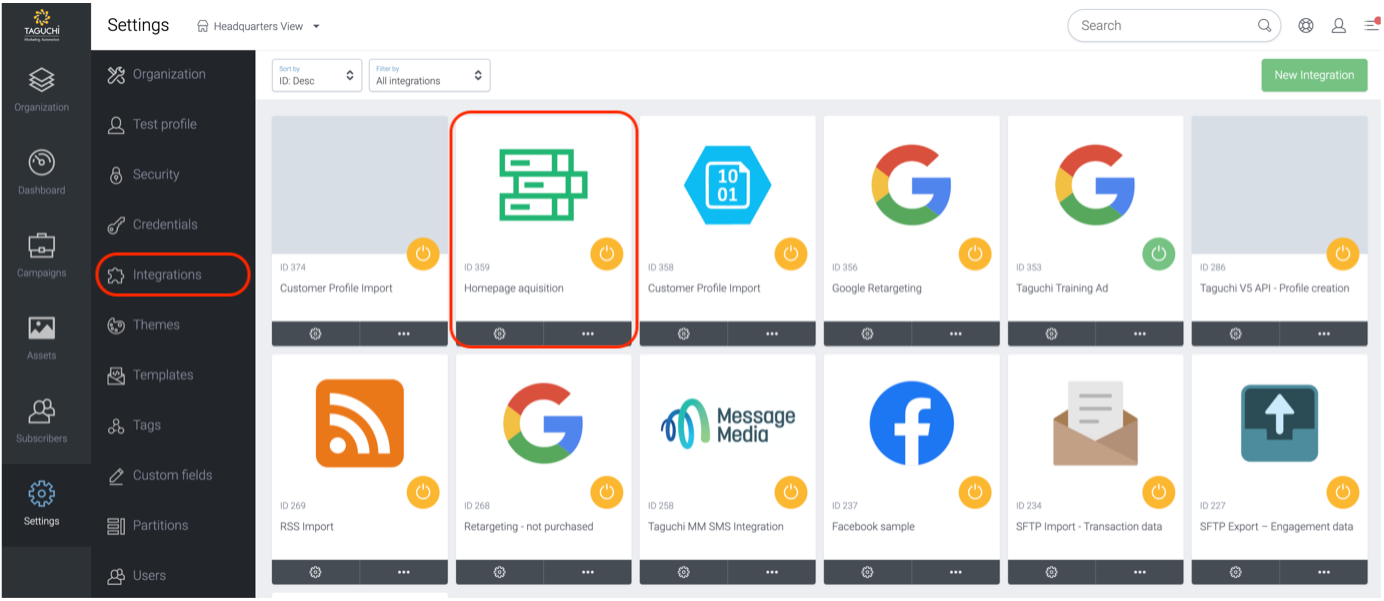Click the SFTP Export – Engagement data title

[1277, 526]
